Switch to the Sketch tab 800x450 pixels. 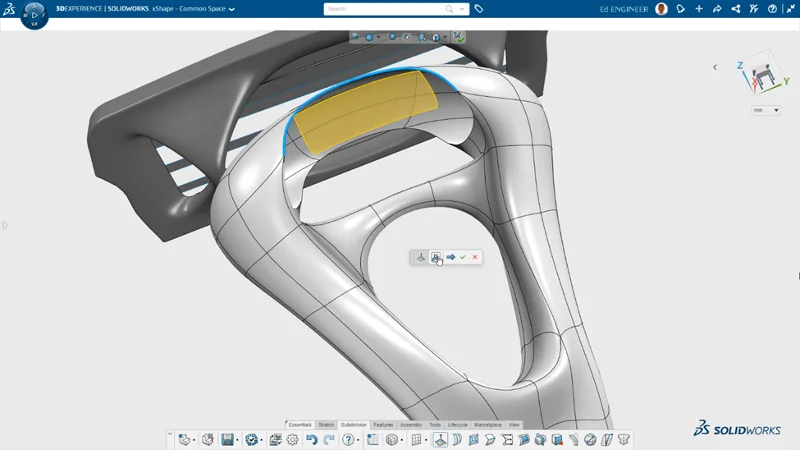coord(326,425)
